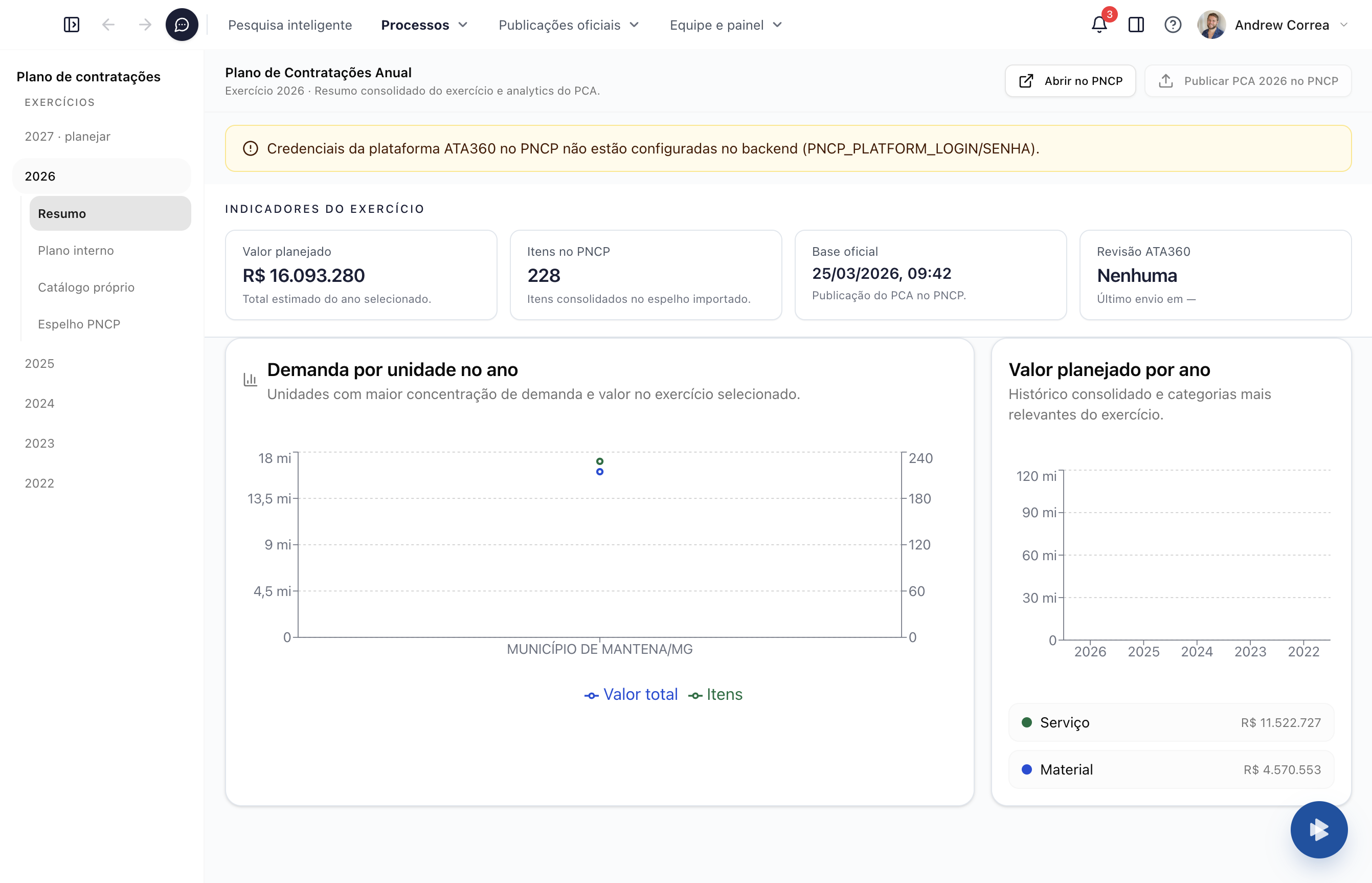Toggle the left sidebar panel icon

[72, 25]
